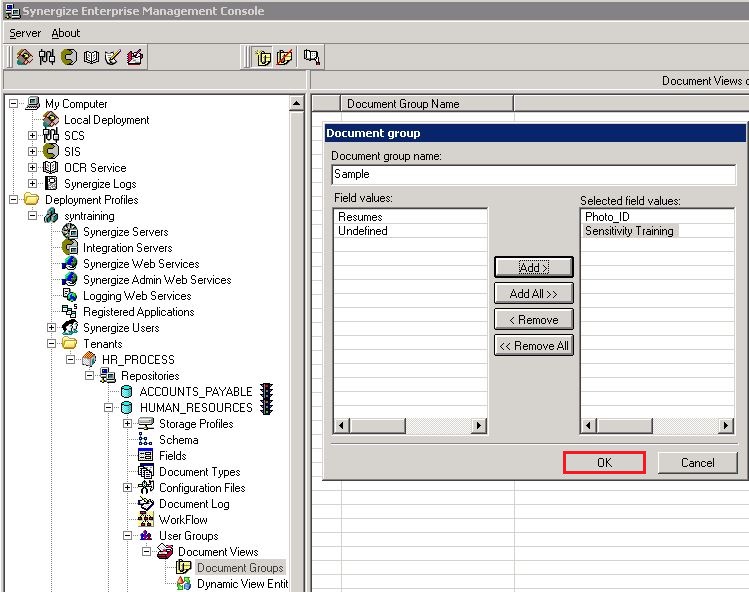This screenshot has height=592, width=749.
Task: Click the SIS toolbar icon
Action: 69,57
